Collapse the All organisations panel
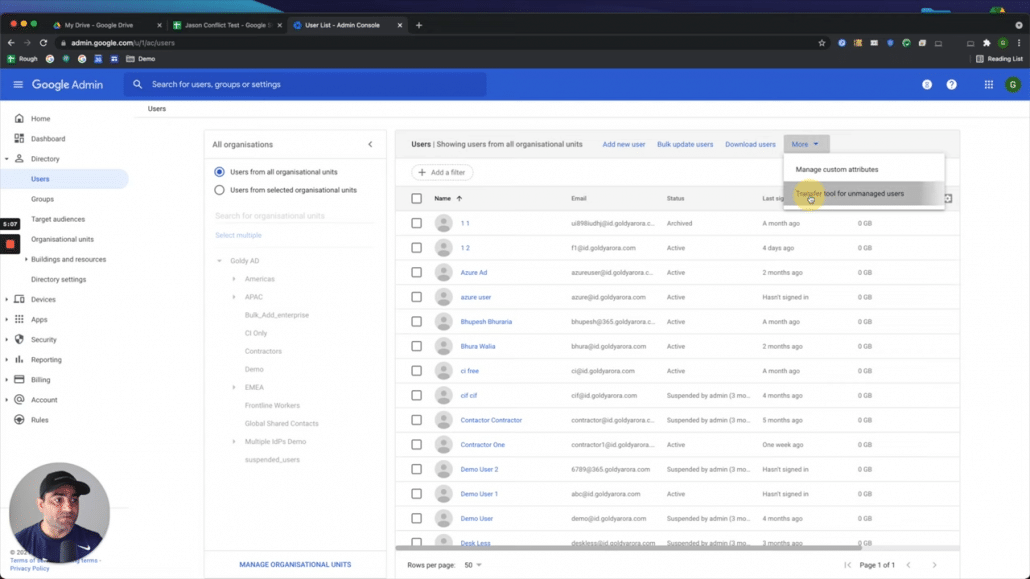 [370, 145]
